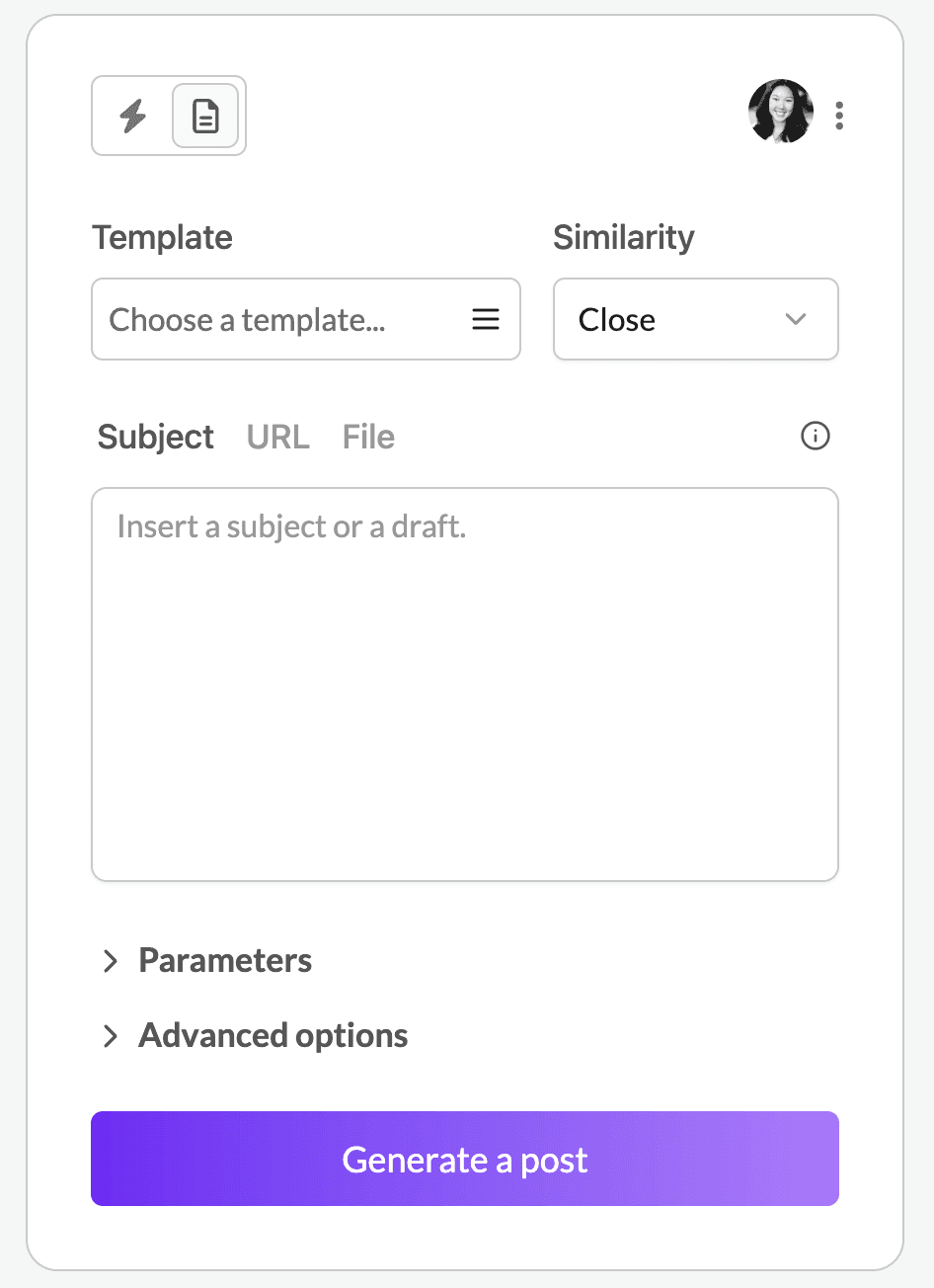The image size is (934, 1288).
Task: Select the lightning bolt quick-generation mode icon
Action: [132, 116]
